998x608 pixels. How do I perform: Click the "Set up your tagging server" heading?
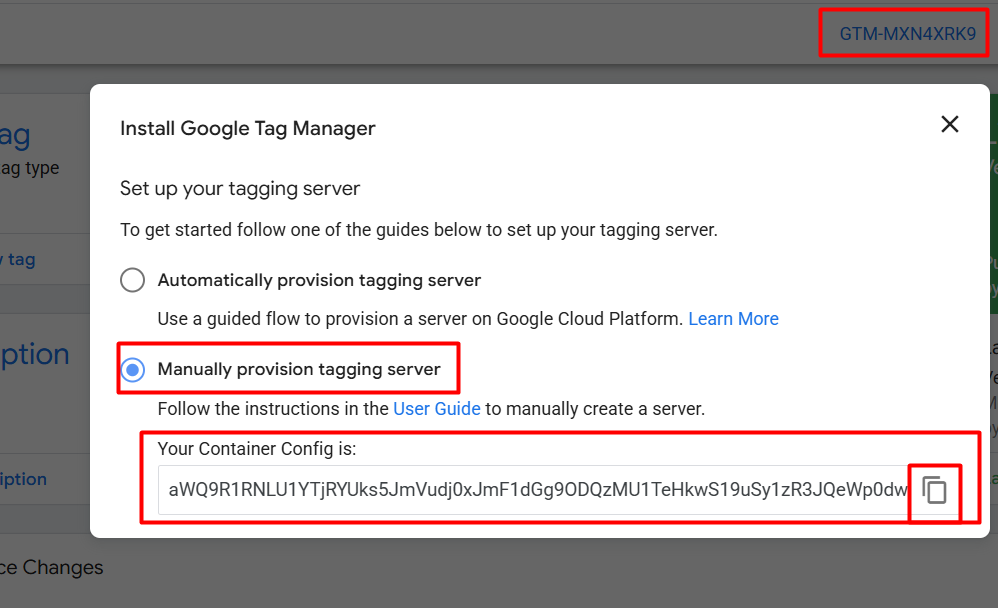240,188
